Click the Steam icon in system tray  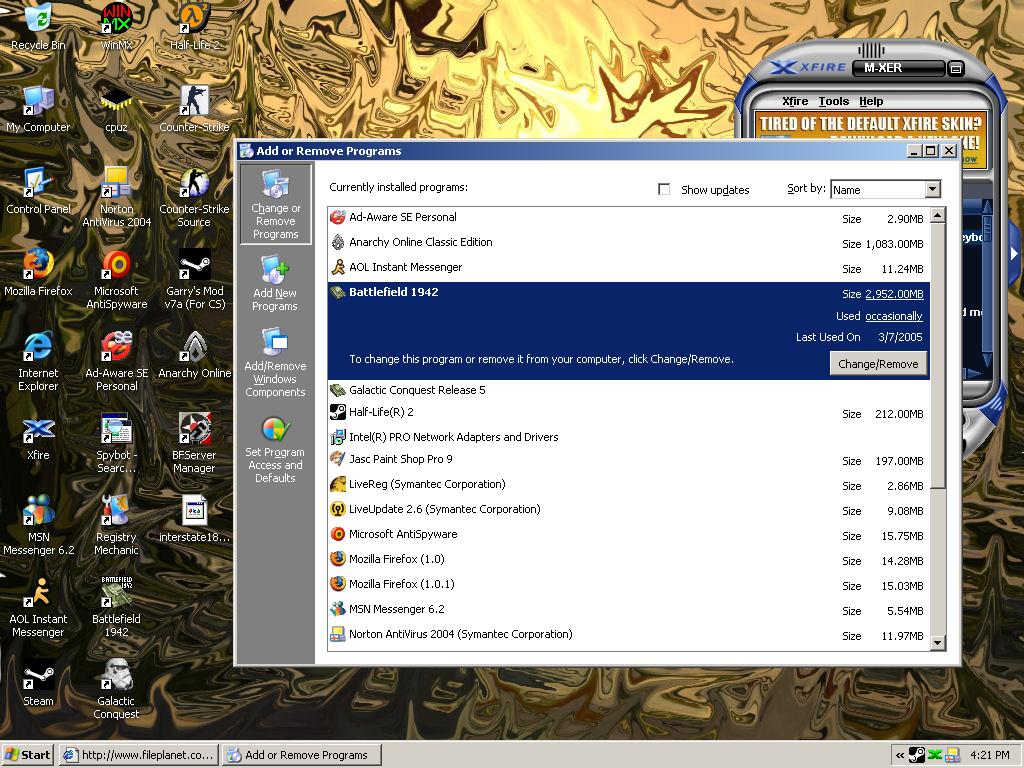(917, 755)
